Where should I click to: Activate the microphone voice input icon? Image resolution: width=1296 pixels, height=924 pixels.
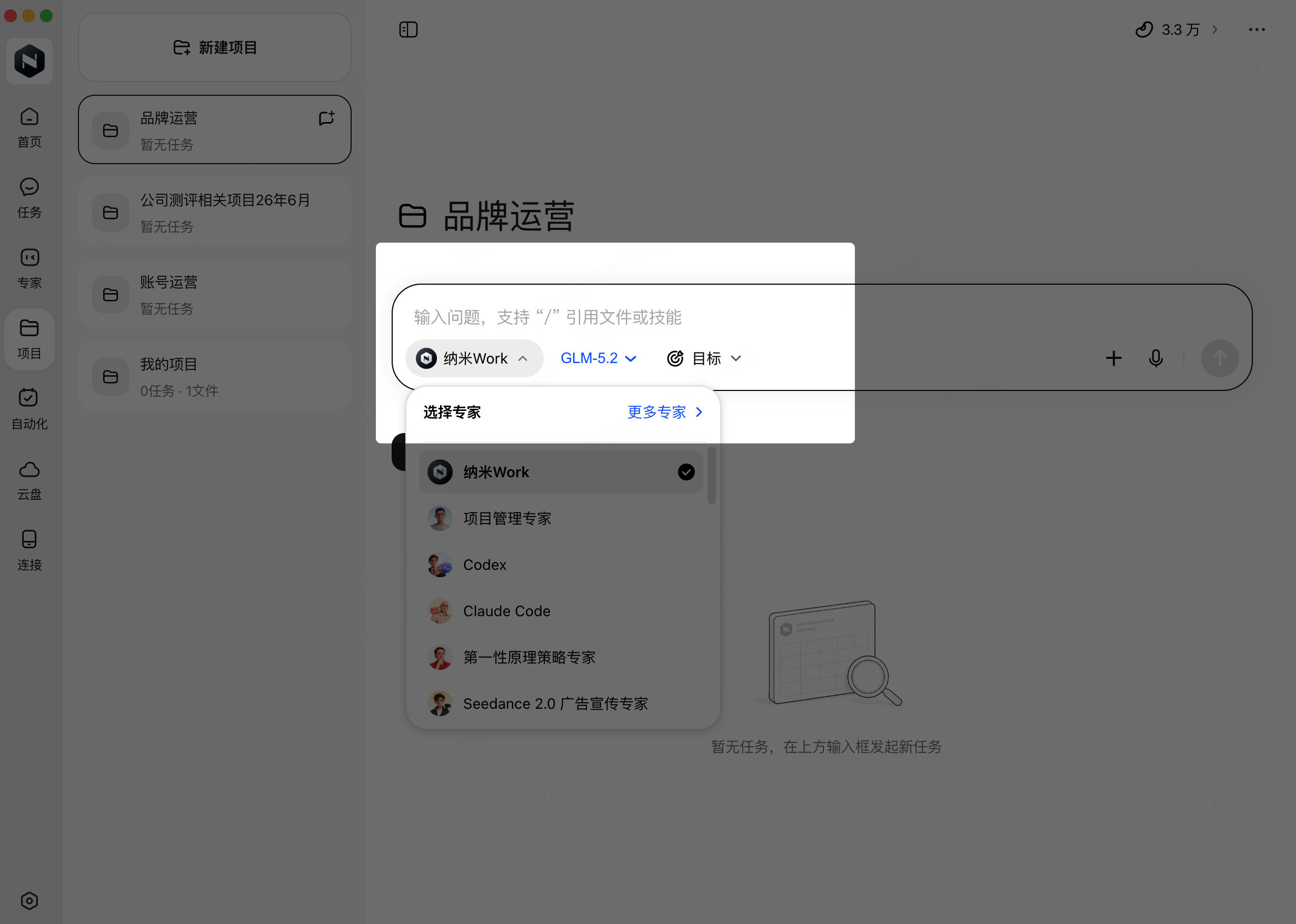point(1155,358)
